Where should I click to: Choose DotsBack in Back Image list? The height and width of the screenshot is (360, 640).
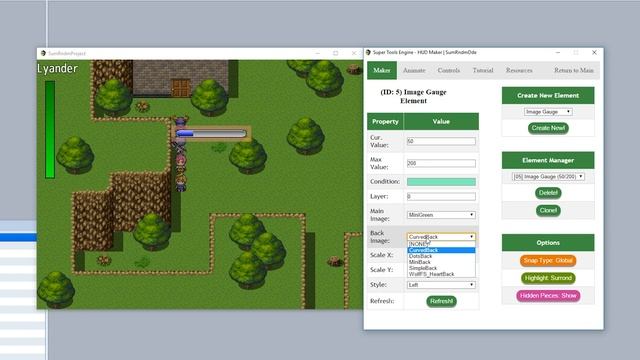coord(441,256)
